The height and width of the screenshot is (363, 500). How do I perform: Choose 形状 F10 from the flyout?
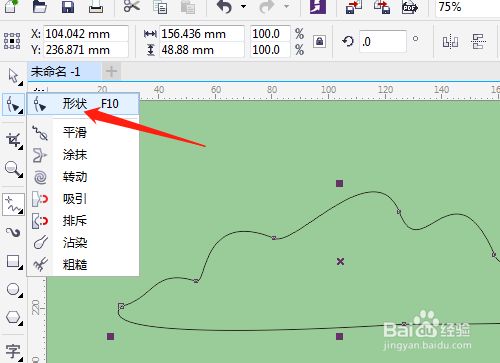[83, 104]
